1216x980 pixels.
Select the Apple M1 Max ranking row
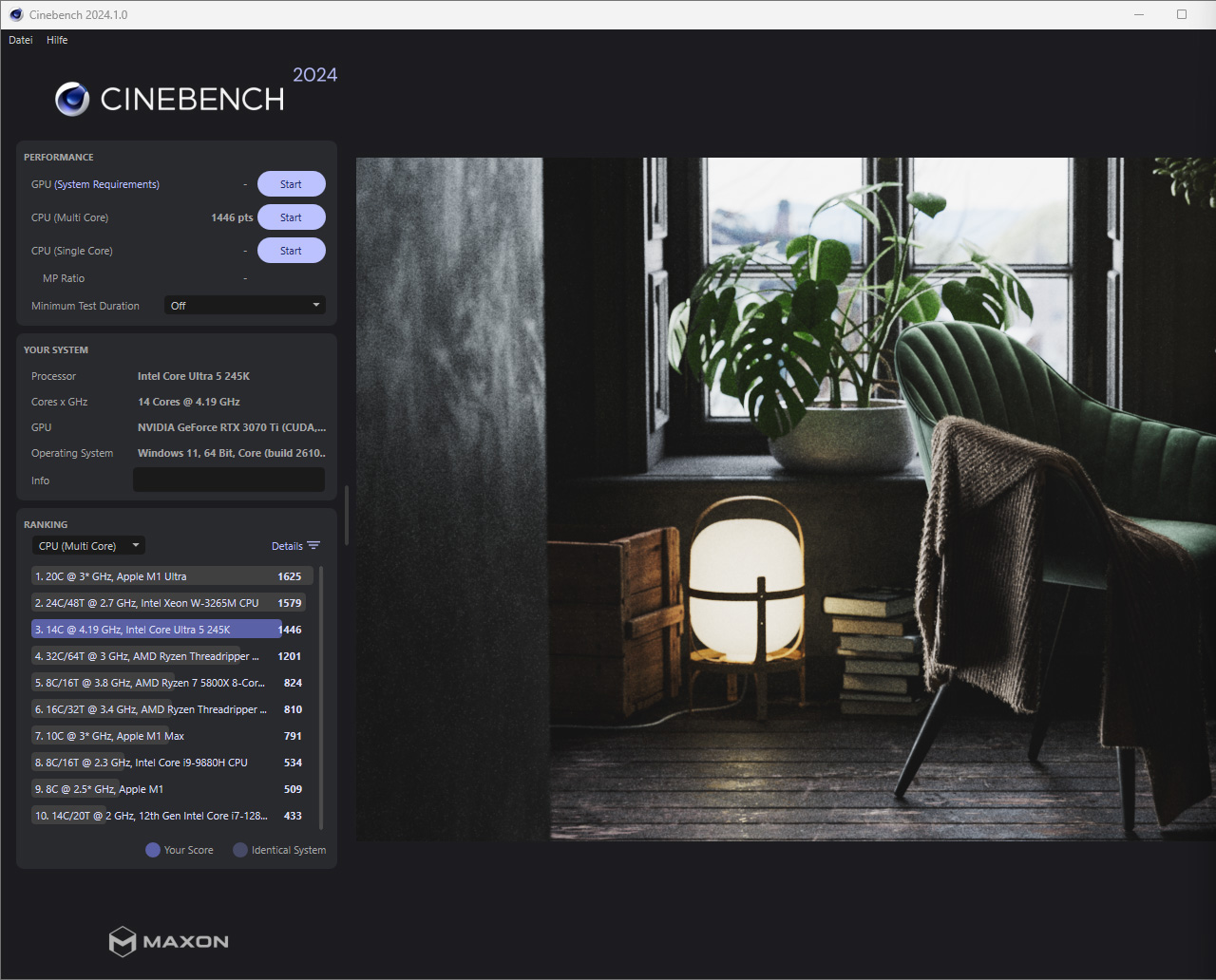(x=172, y=736)
